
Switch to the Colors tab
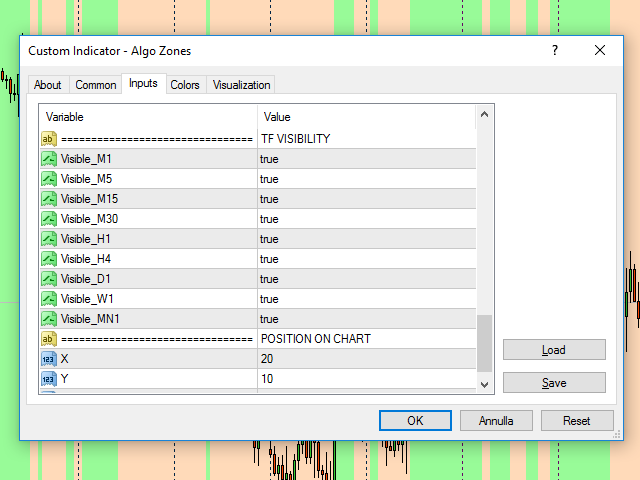tap(185, 85)
